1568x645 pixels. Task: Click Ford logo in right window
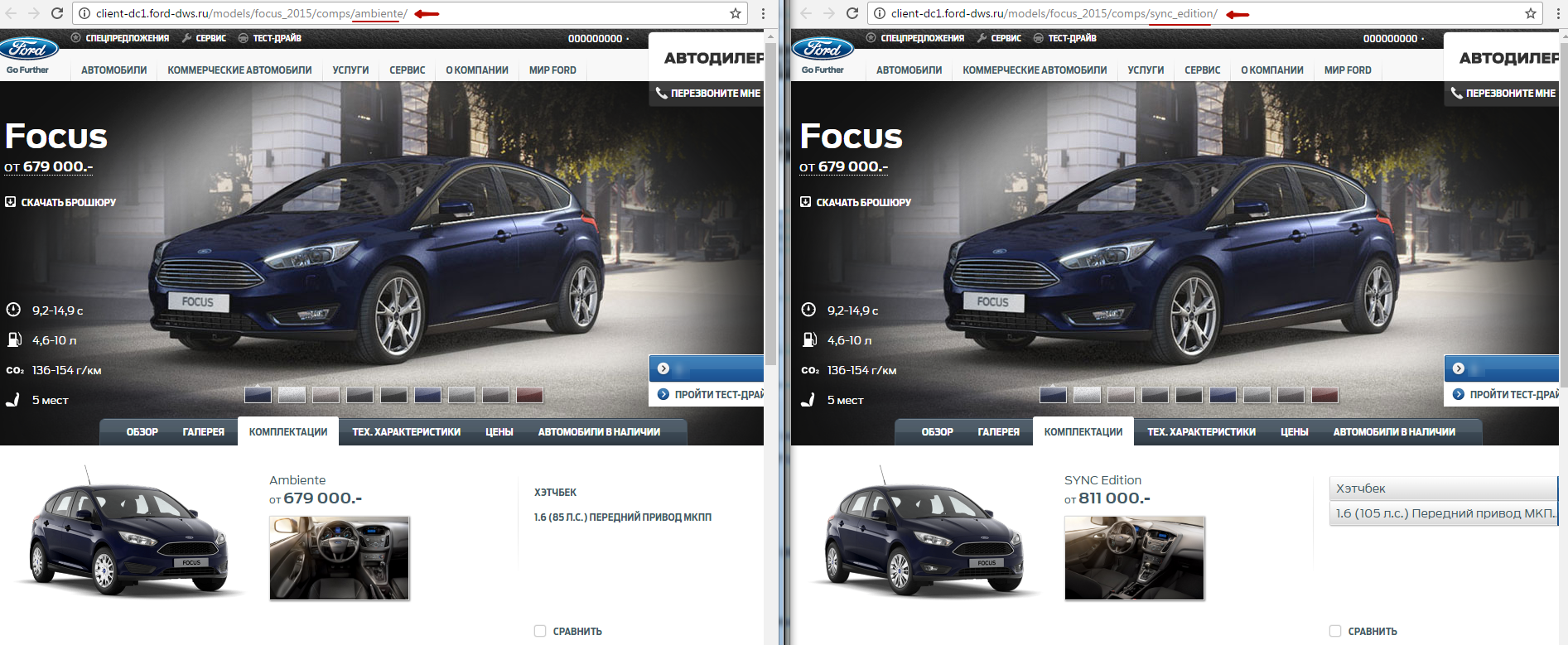[823, 49]
